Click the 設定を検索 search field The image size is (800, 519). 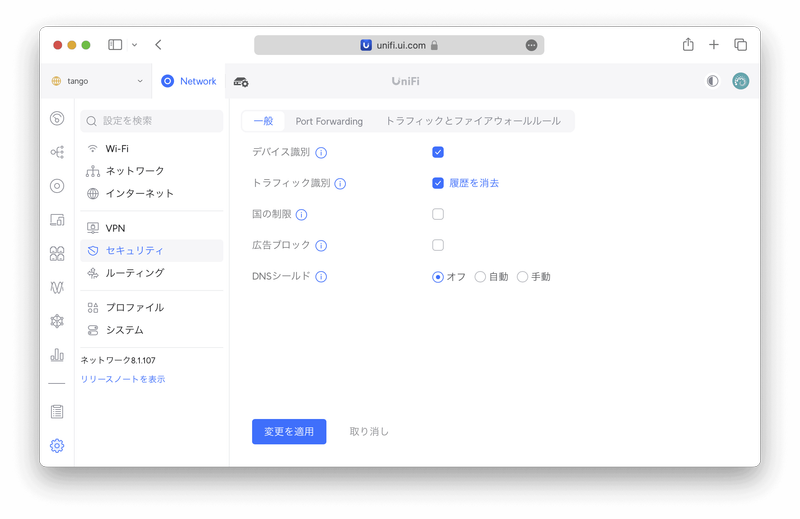click(x=152, y=121)
